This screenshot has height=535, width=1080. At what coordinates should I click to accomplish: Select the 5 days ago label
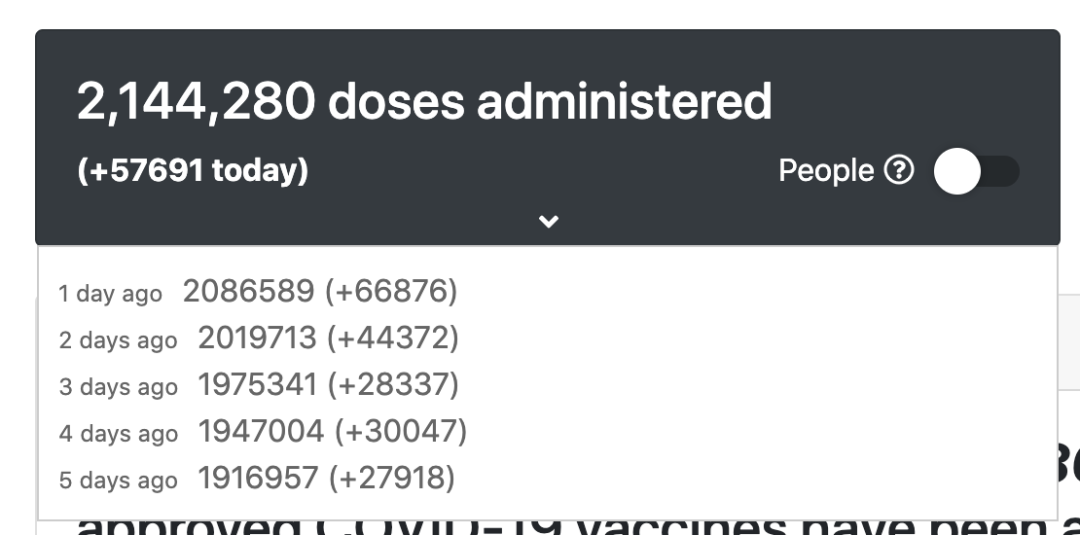[x=118, y=481]
